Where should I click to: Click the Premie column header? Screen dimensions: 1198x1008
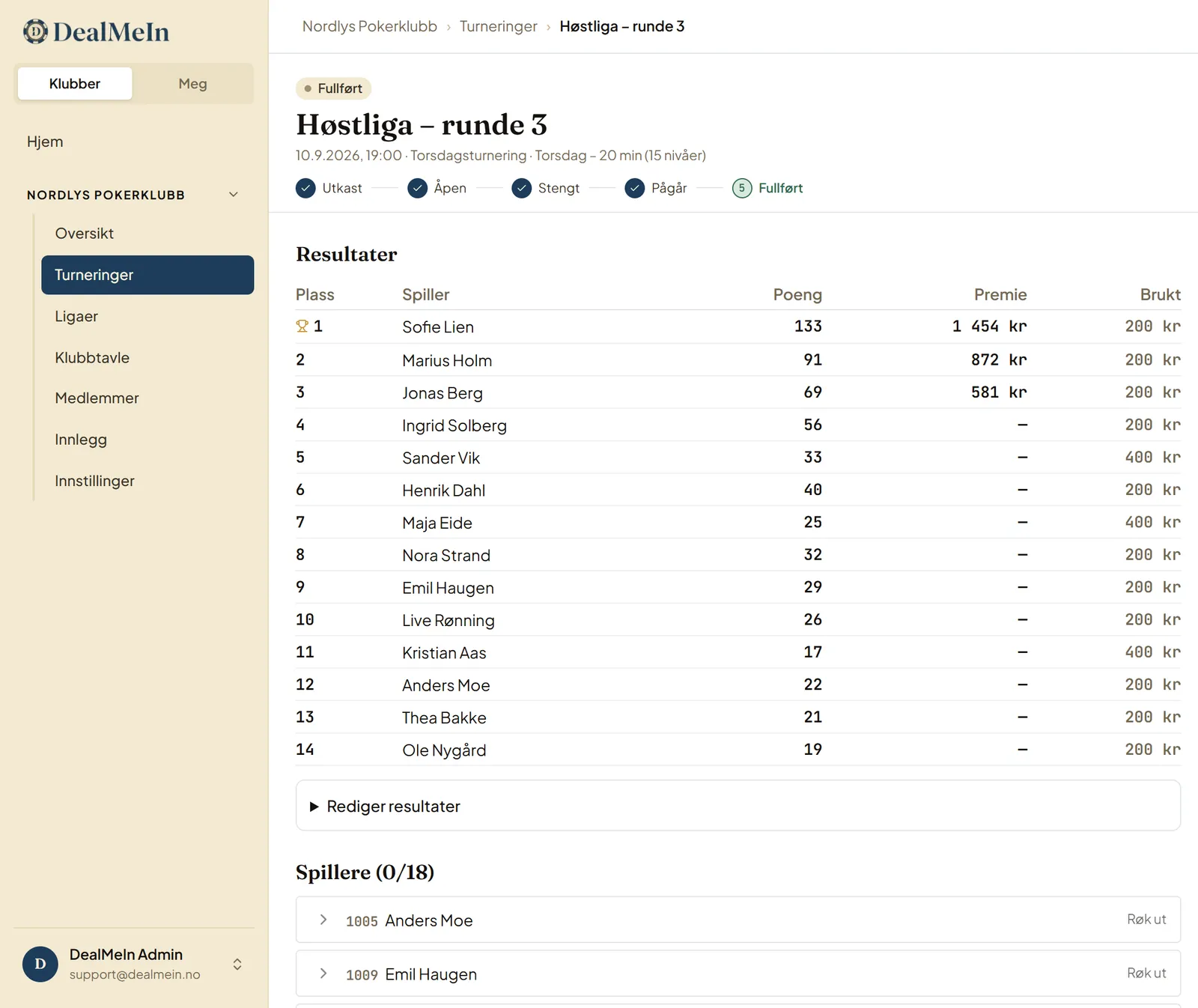tap(1000, 294)
